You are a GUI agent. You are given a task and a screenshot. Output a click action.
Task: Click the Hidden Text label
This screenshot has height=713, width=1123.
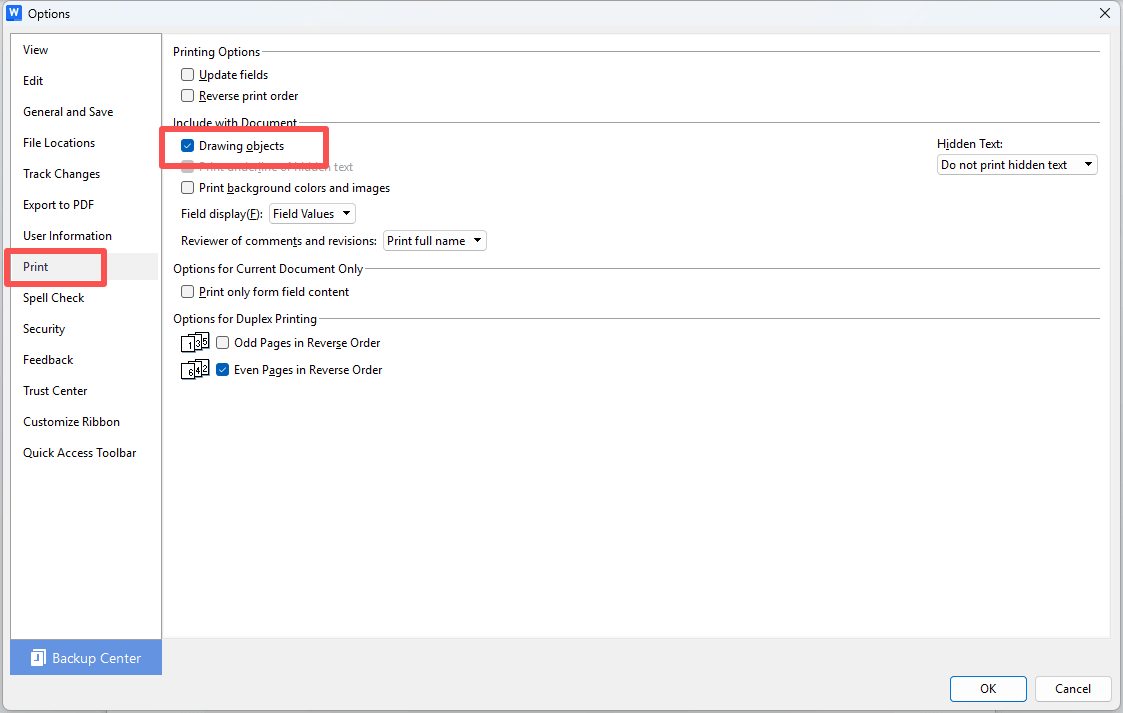click(970, 144)
